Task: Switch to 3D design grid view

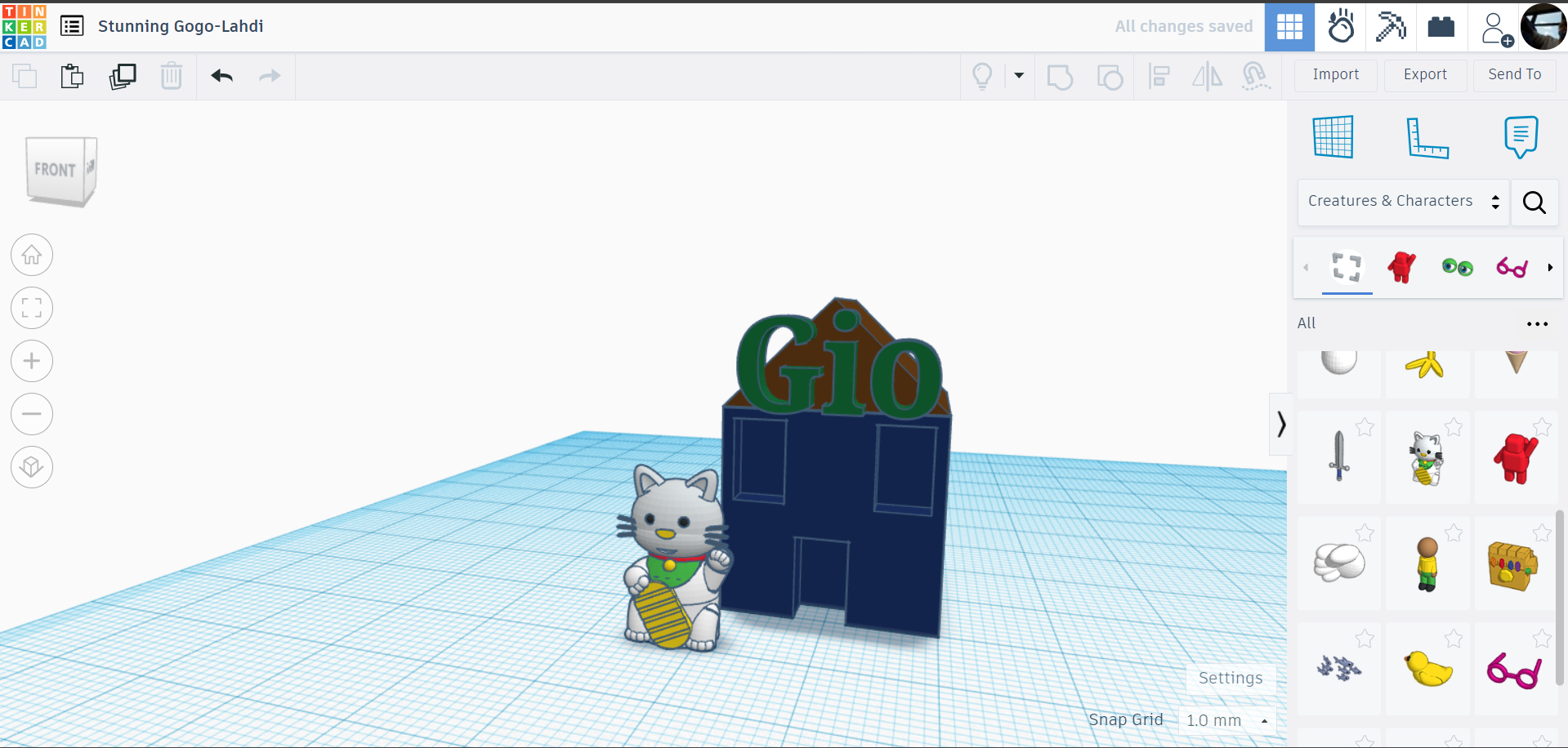Action: click(x=1289, y=27)
